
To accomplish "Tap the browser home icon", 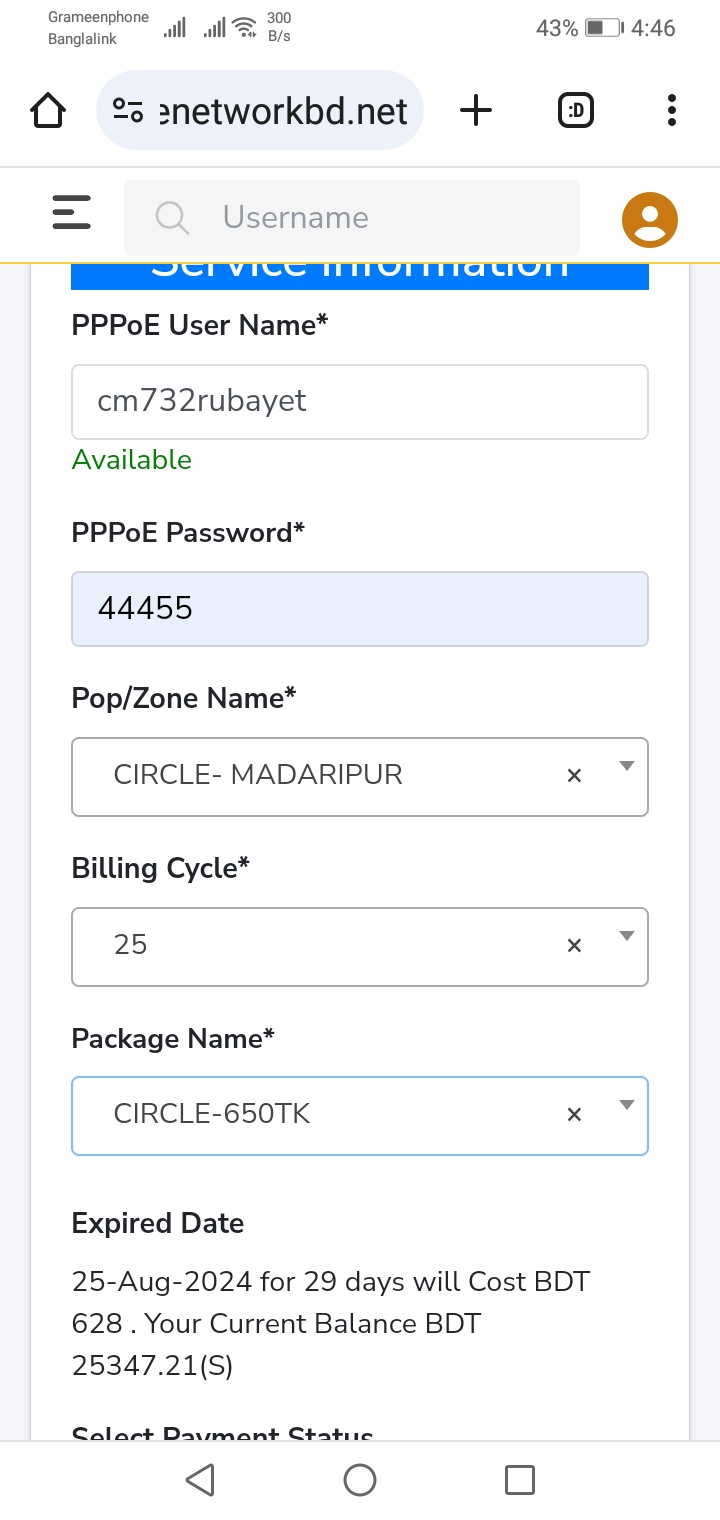I will [48, 110].
